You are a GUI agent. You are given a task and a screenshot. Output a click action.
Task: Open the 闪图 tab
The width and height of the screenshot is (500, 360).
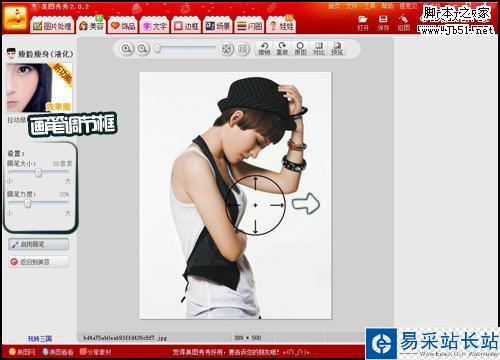click(x=250, y=26)
